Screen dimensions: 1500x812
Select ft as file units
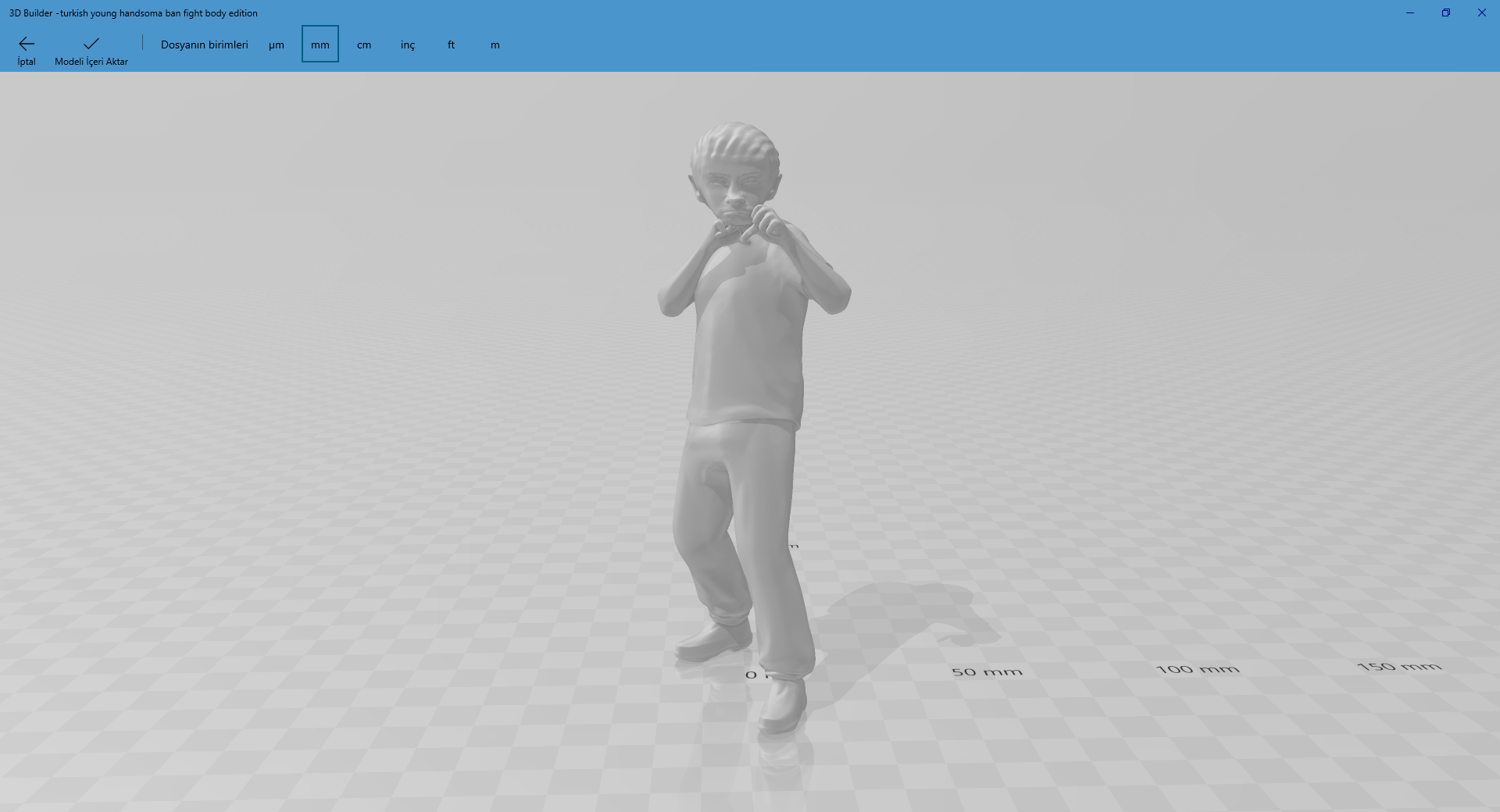(x=452, y=45)
